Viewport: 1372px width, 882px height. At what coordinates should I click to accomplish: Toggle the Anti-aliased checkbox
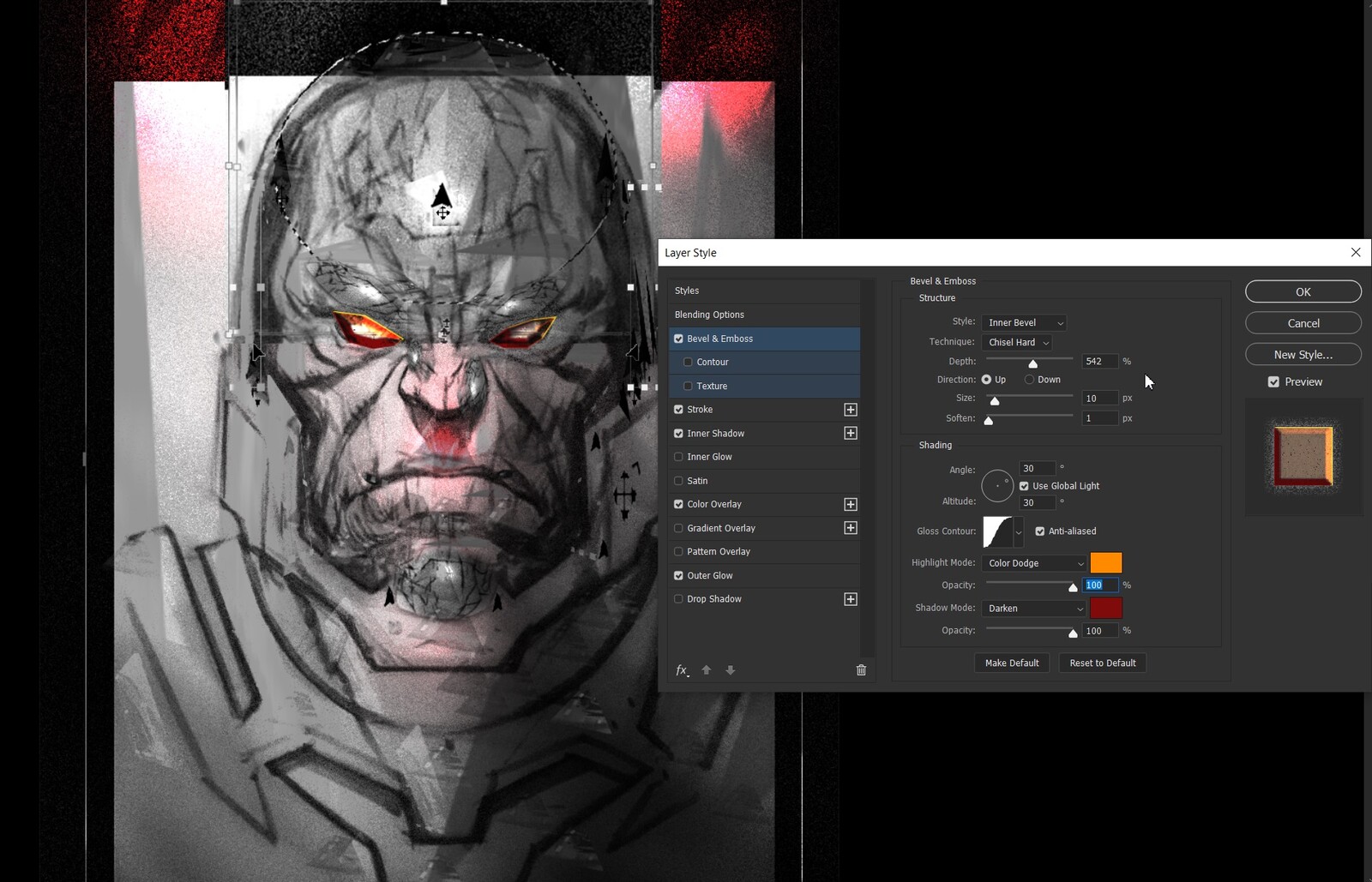[1040, 531]
